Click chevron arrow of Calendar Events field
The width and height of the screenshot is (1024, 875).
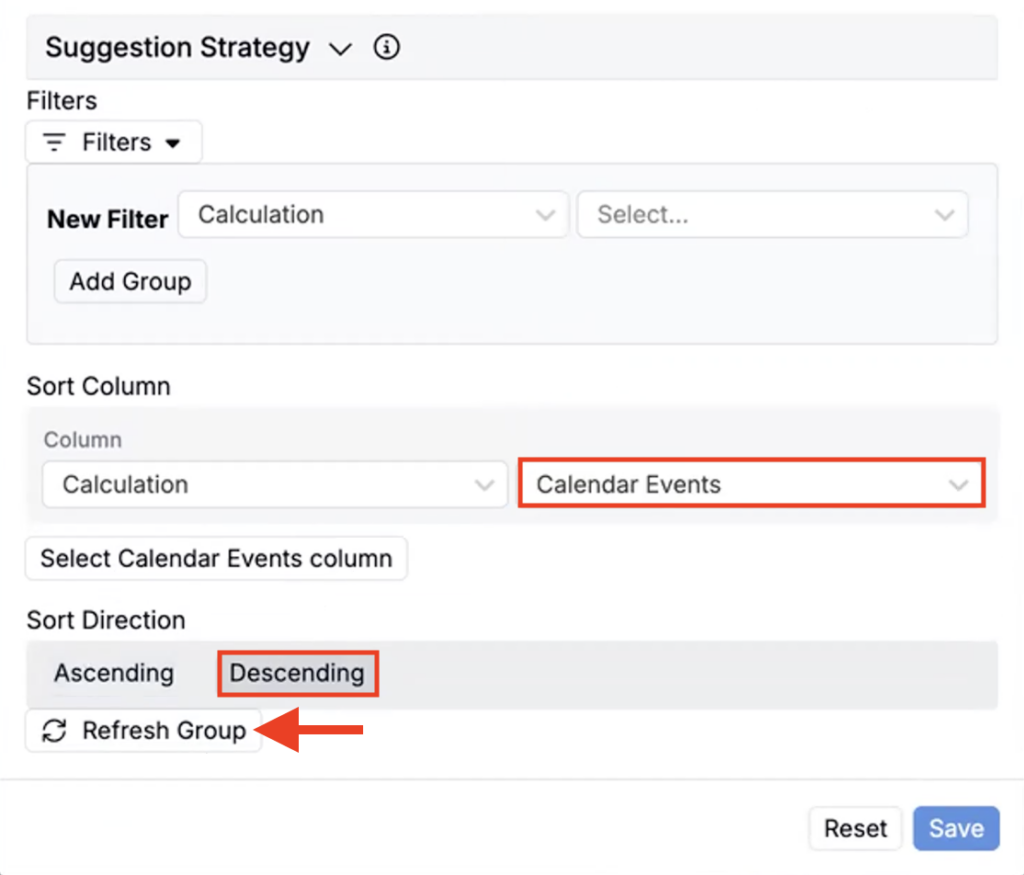[958, 485]
